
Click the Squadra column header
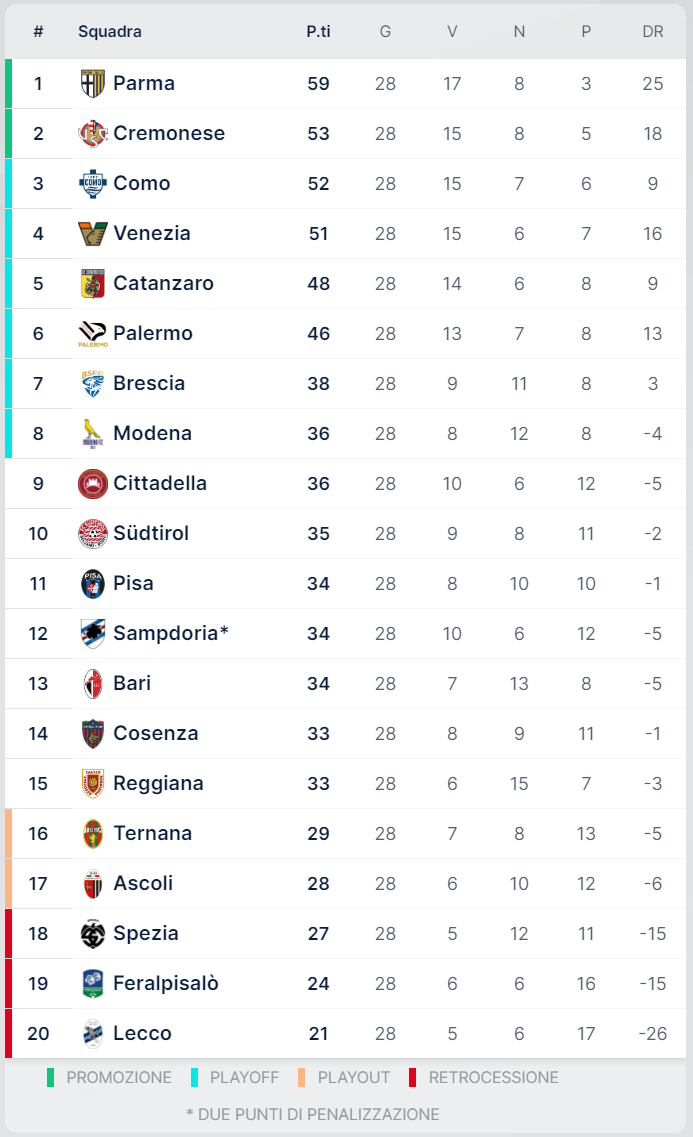click(x=110, y=31)
